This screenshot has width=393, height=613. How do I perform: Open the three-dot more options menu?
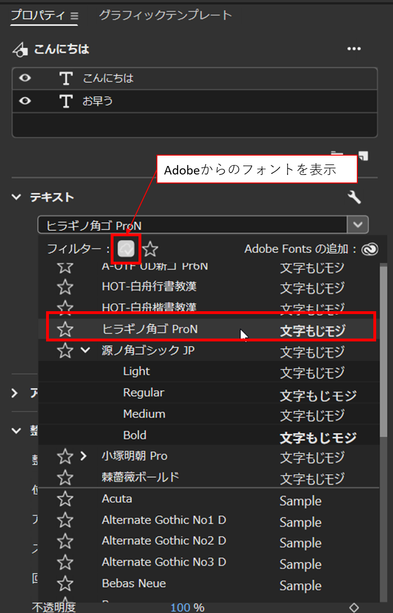click(x=354, y=49)
